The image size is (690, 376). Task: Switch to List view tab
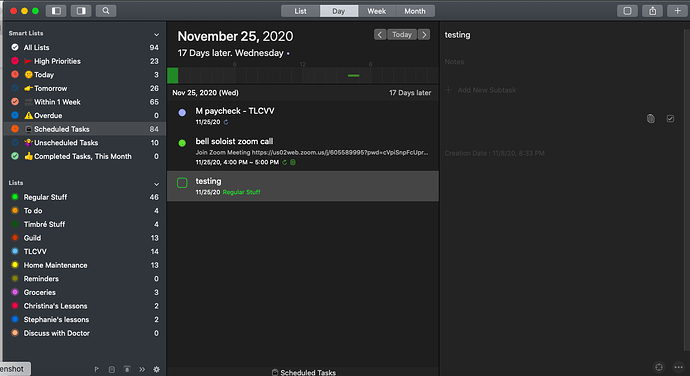tap(301, 11)
